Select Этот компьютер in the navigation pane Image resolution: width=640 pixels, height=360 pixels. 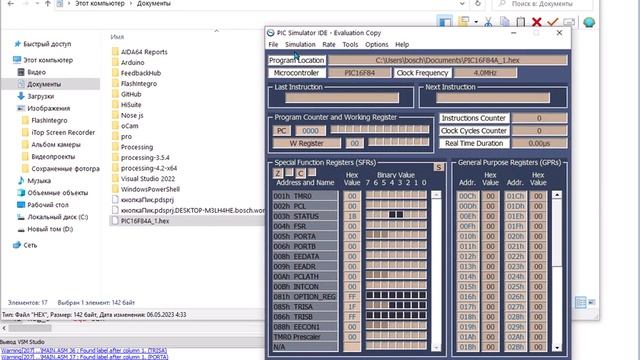pos(48,60)
